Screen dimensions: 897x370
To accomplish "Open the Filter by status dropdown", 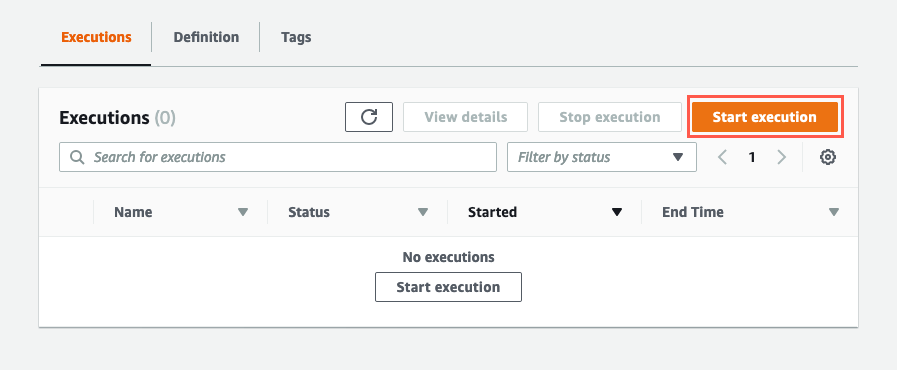I will point(602,157).
